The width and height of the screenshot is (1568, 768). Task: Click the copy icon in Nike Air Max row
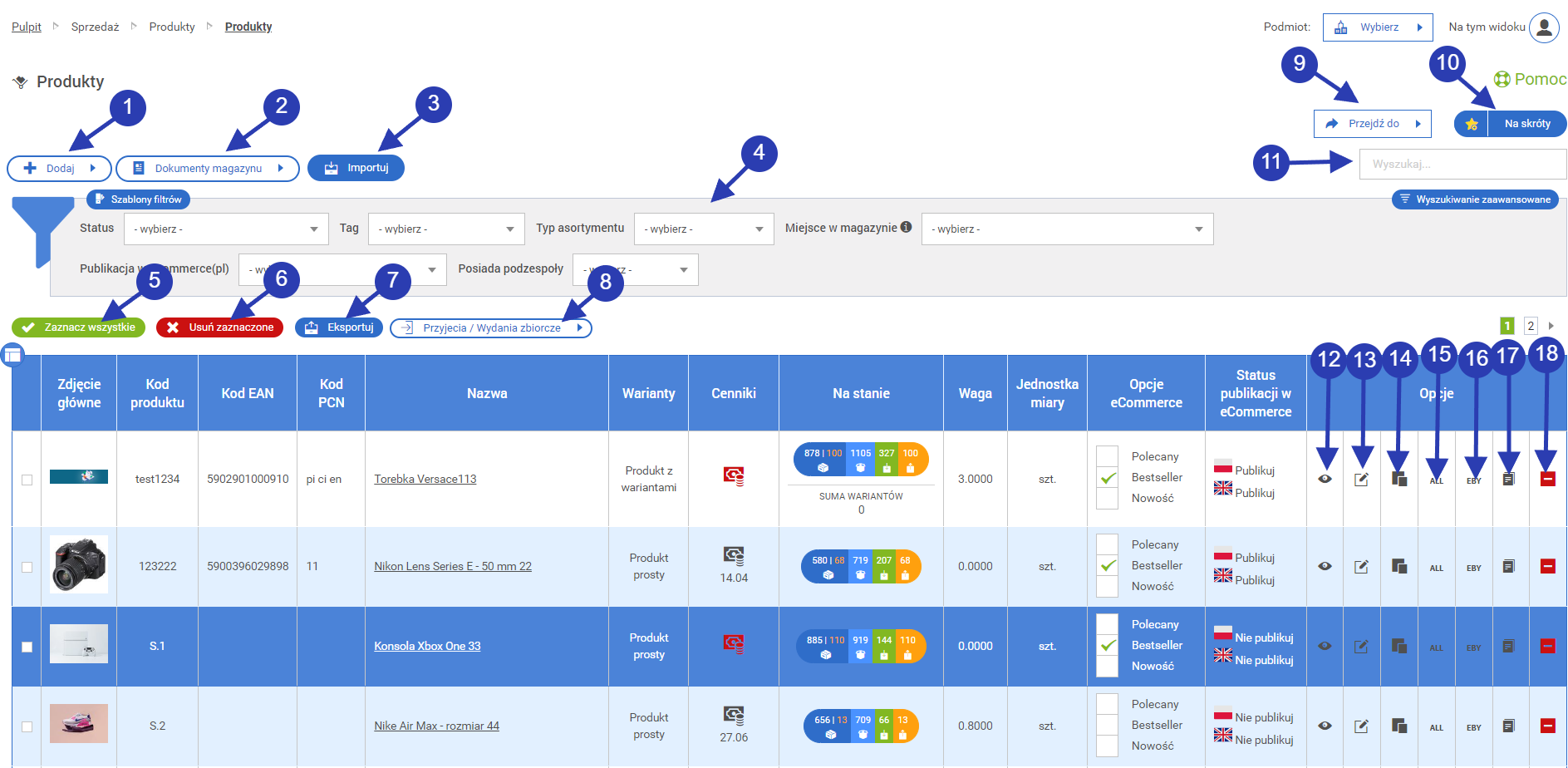pos(1399,726)
